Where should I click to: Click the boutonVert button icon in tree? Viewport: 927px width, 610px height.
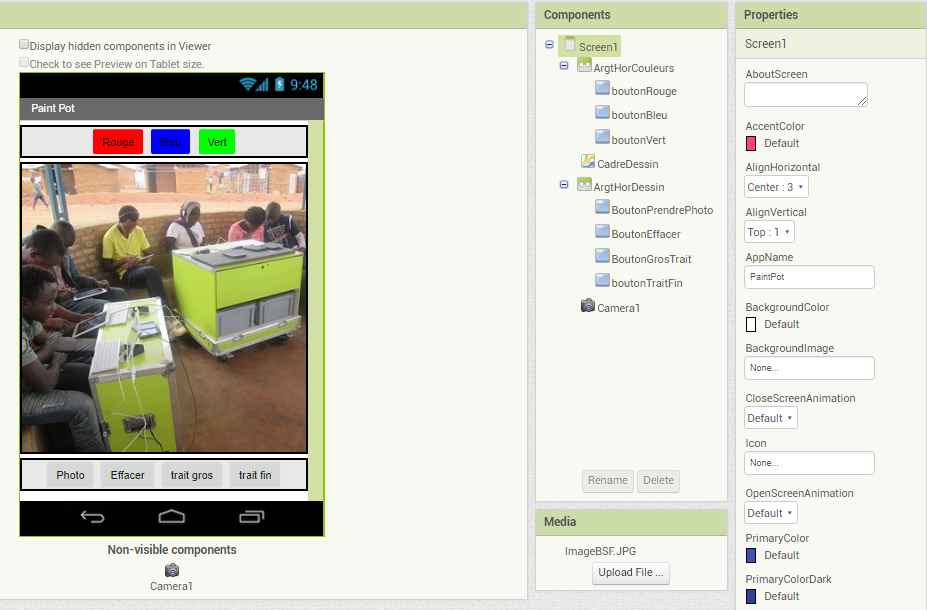[x=602, y=138]
